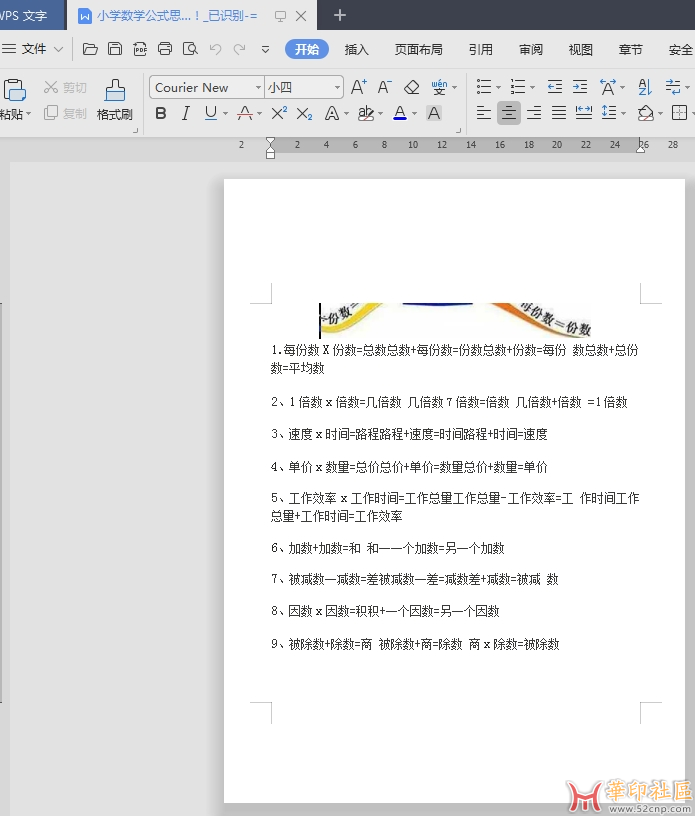
Task: Expand the font size 小四 dropdown
Action: pyautogui.click(x=337, y=88)
